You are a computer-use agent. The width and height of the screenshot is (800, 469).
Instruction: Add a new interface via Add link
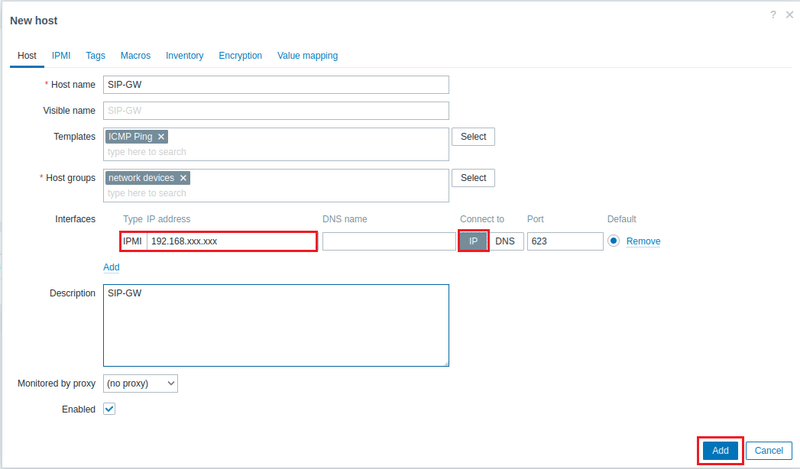111,267
